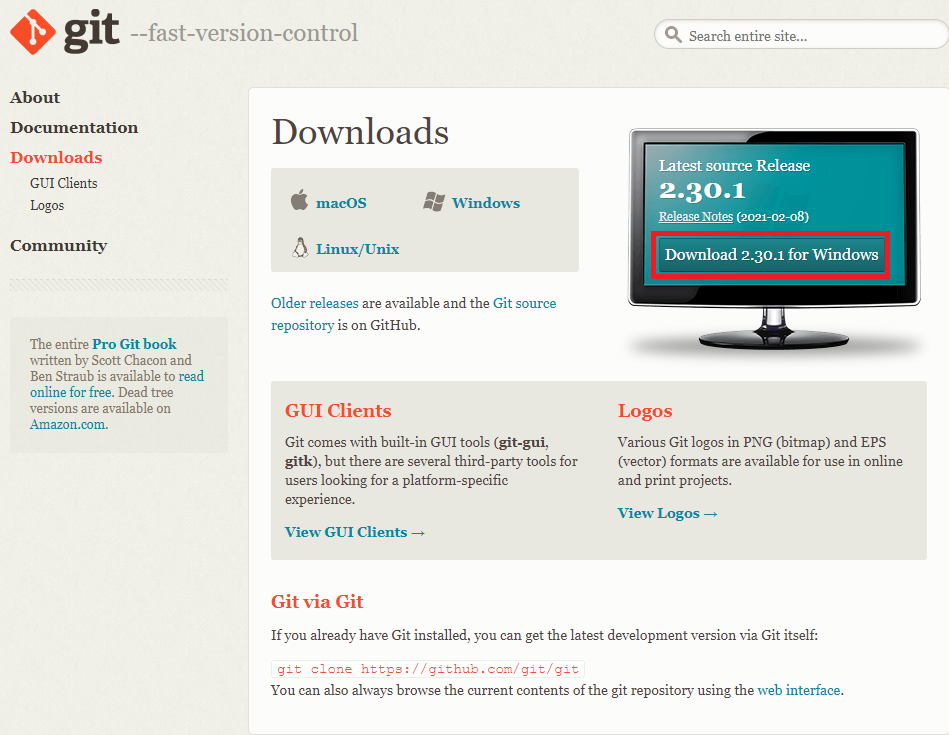The image size is (949, 735).
Task: Open the Documentation section
Action: [x=74, y=128]
